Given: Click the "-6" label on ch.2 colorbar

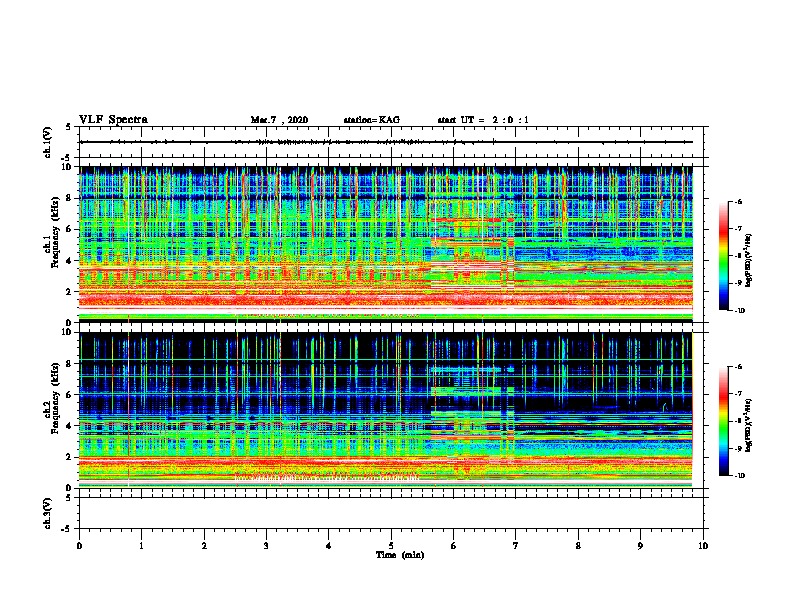Looking at the screenshot, I should 738,367.
